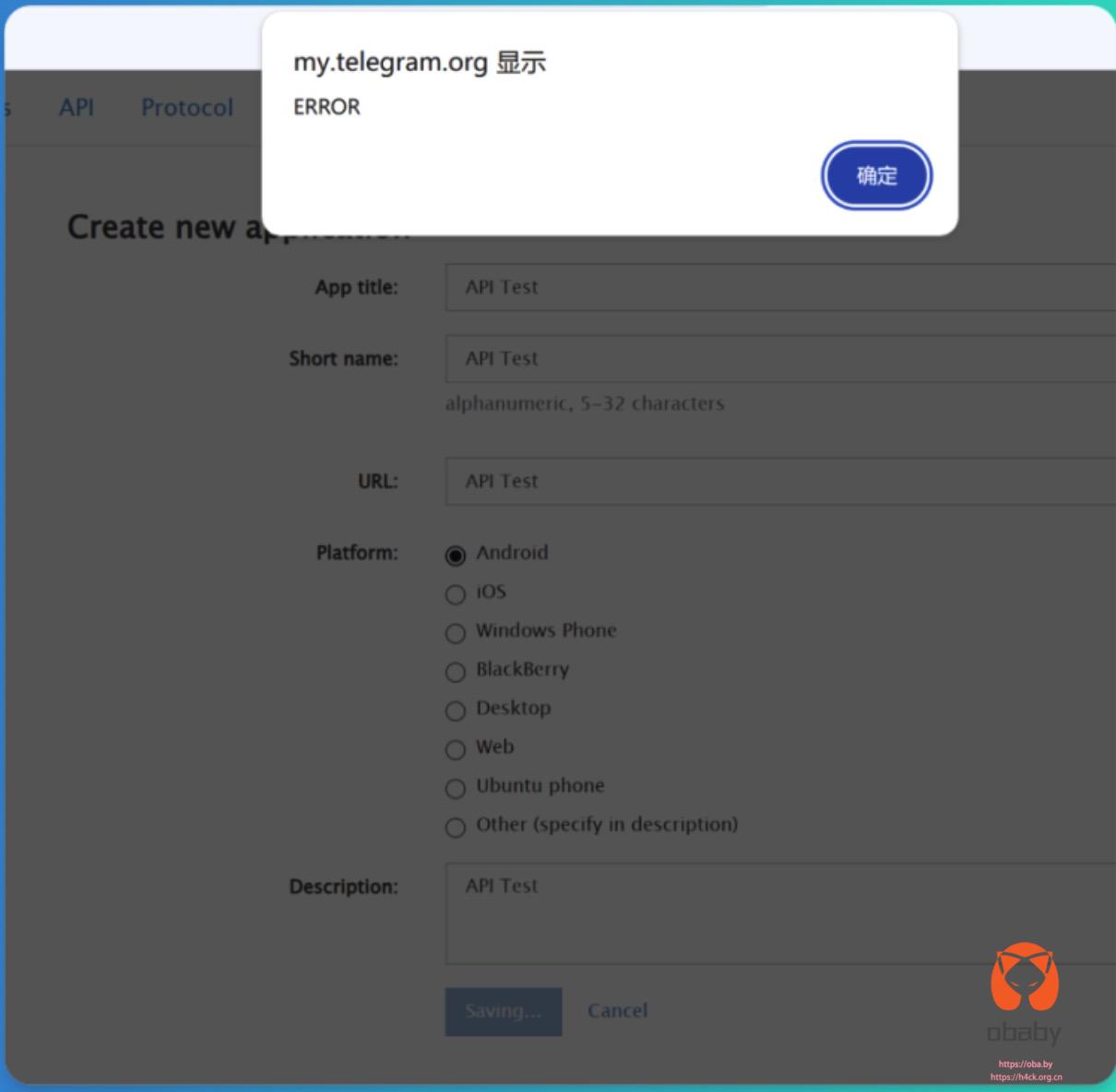Open the Protocol navigation tab
The height and width of the screenshot is (1092, 1116).
tap(186, 108)
